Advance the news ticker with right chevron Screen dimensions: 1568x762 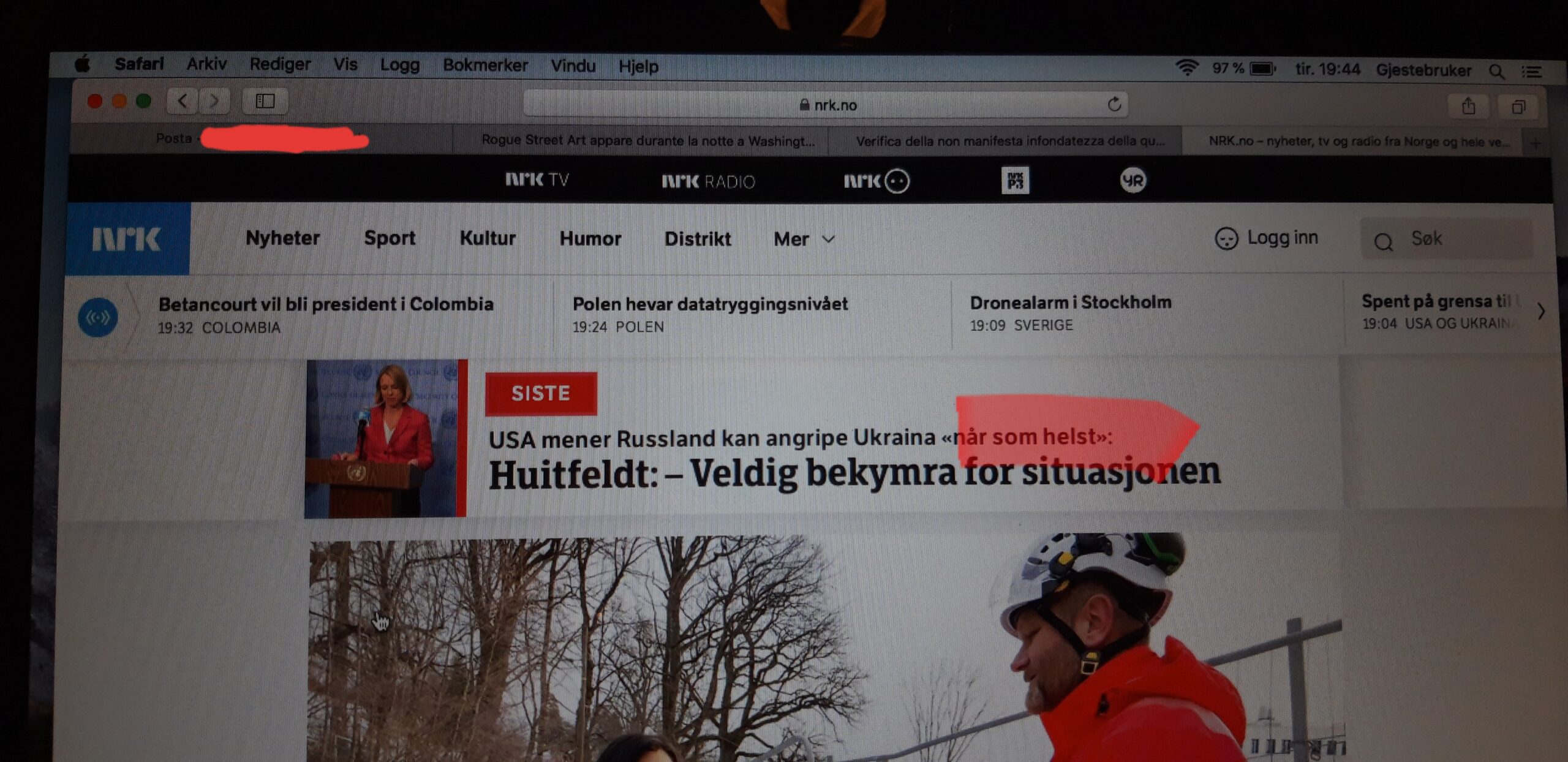tap(1541, 312)
